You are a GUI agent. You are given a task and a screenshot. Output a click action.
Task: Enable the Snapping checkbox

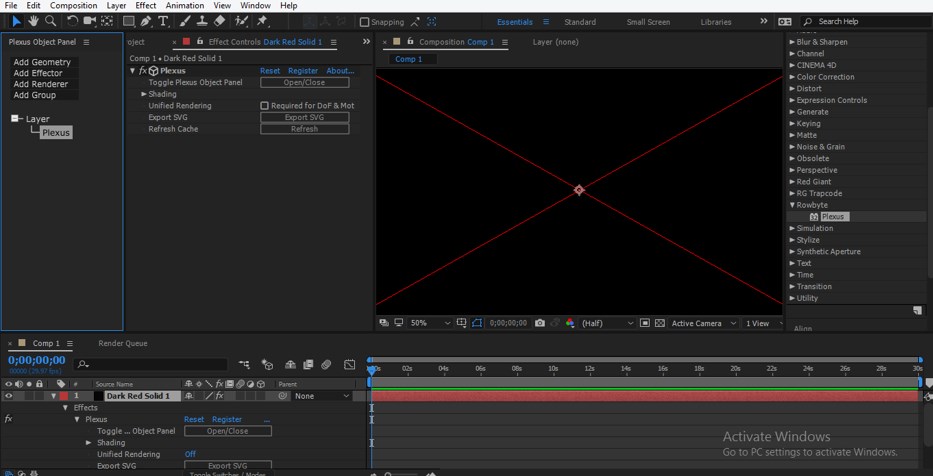click(365, 22)
